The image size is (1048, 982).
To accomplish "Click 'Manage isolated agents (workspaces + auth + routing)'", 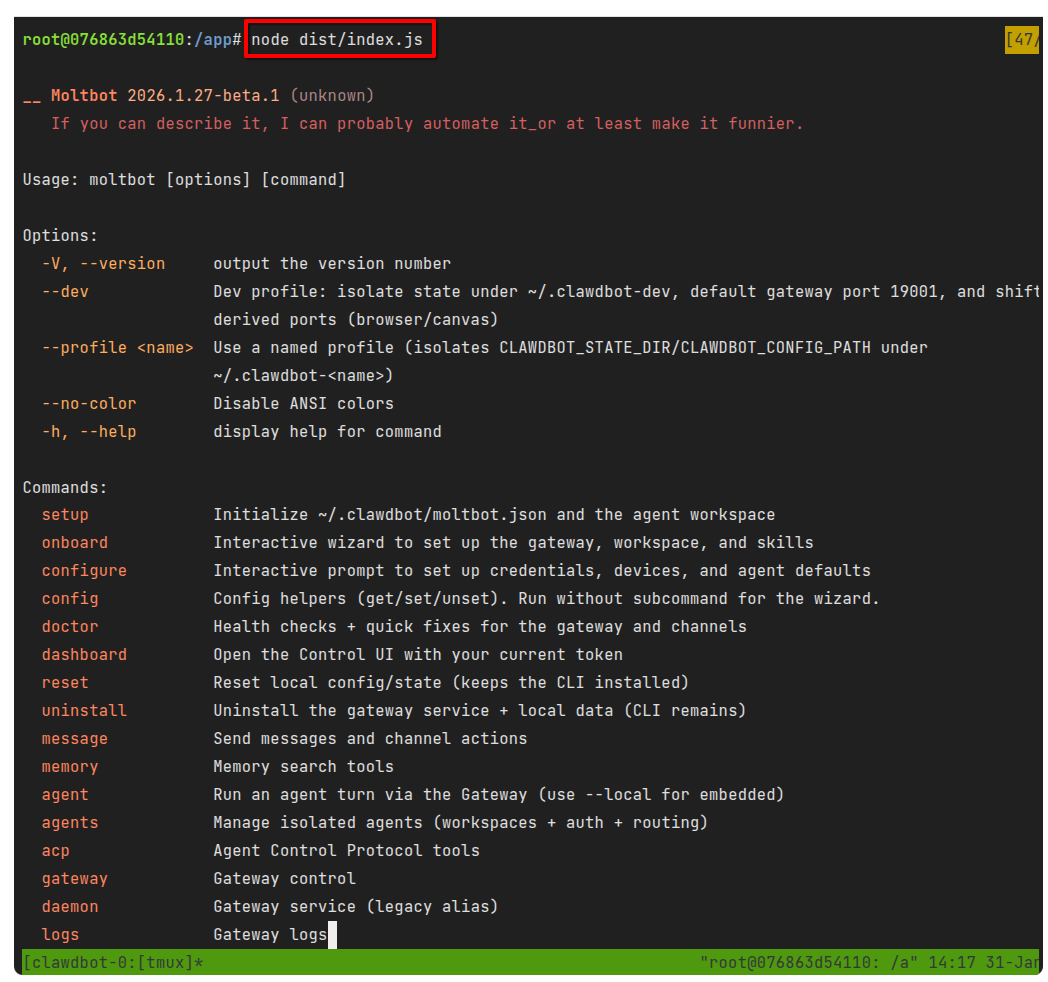I will [x=461, y=823].
